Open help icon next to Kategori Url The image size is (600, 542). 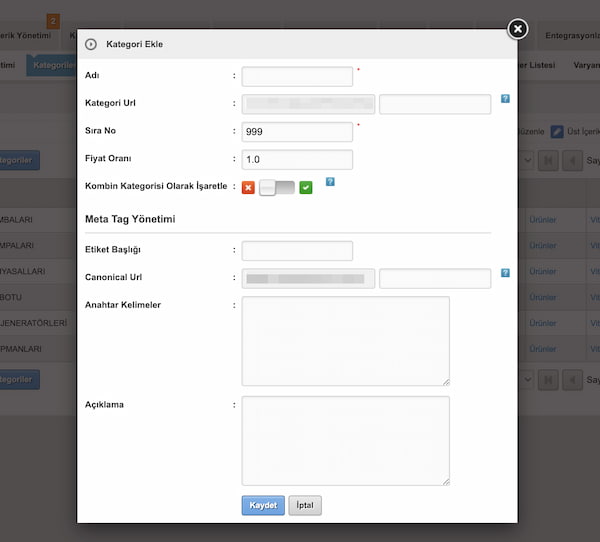505,99
